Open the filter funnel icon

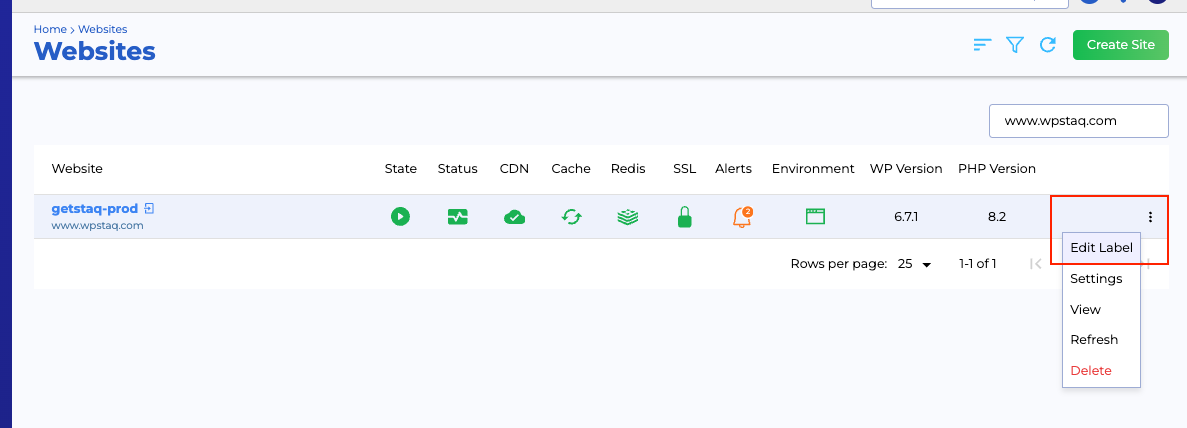point(1015,45)
